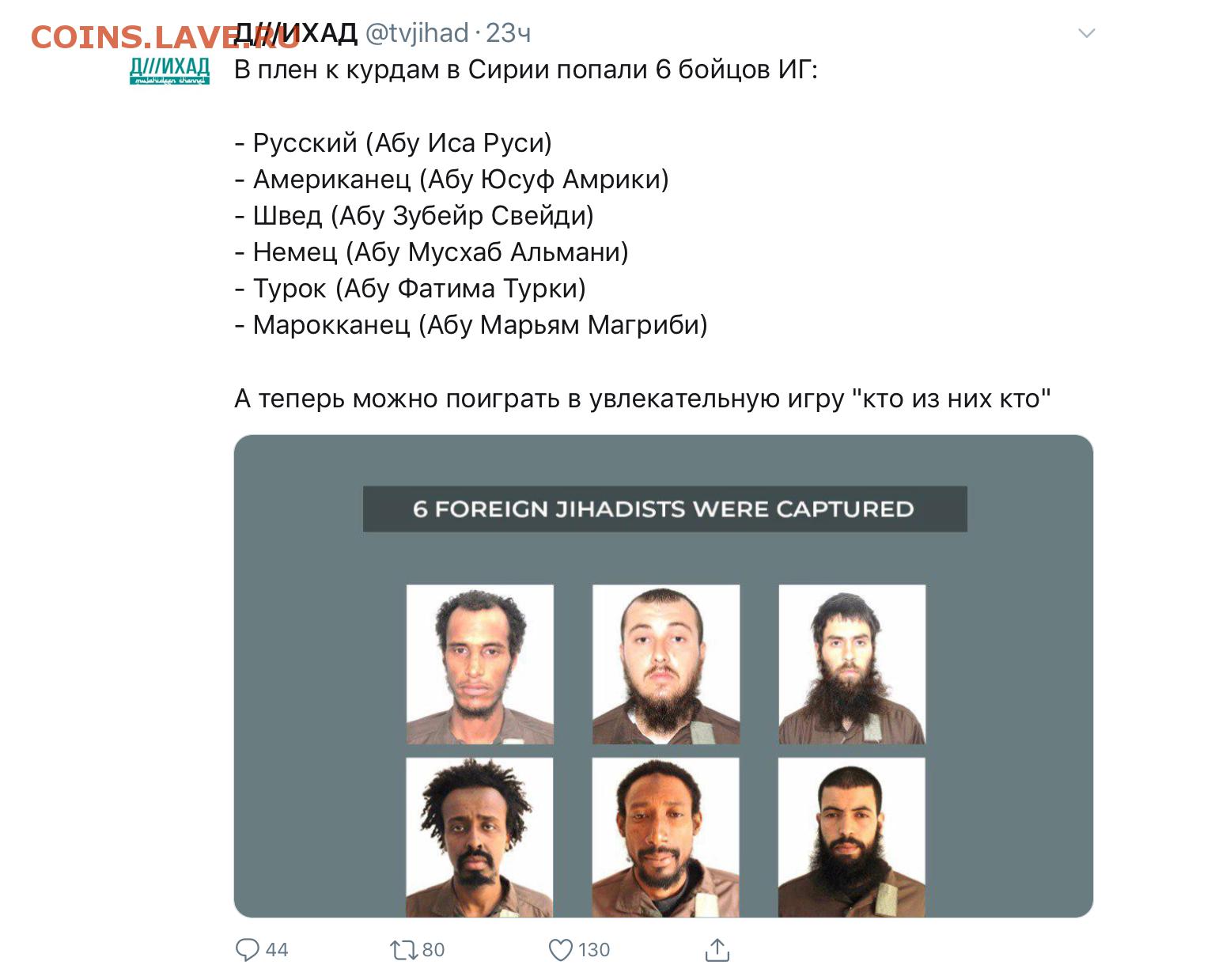
Task: Like the tweet with the heart icon
Action: coord(560,949)
